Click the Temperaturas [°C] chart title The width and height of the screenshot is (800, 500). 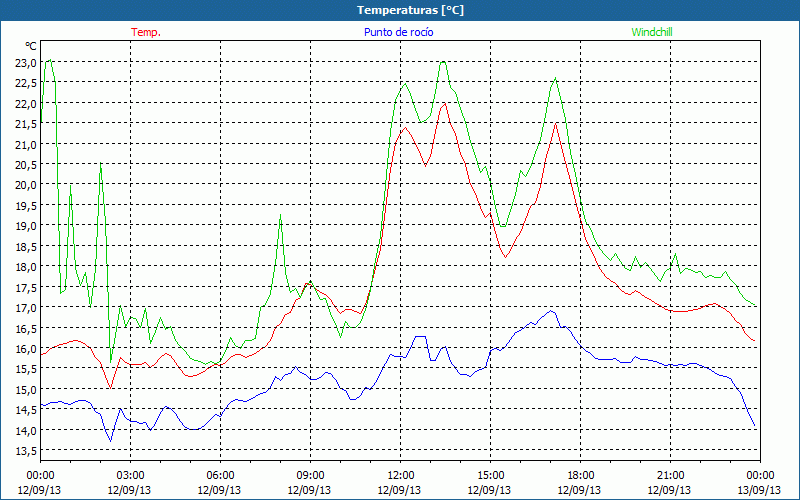click(x=410, y=10)
